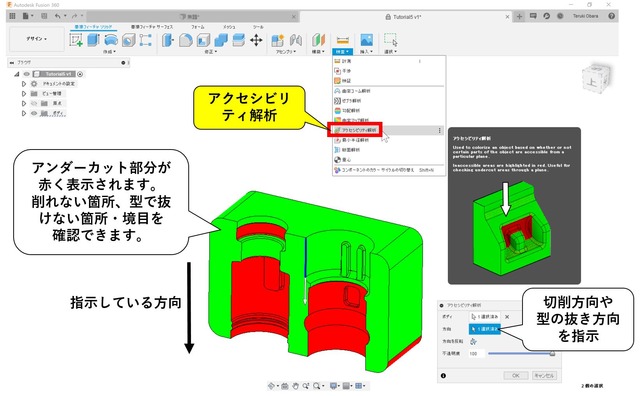Expand the Named Views tree node
The height and width of the screenshot is (396, 640).
24,93
